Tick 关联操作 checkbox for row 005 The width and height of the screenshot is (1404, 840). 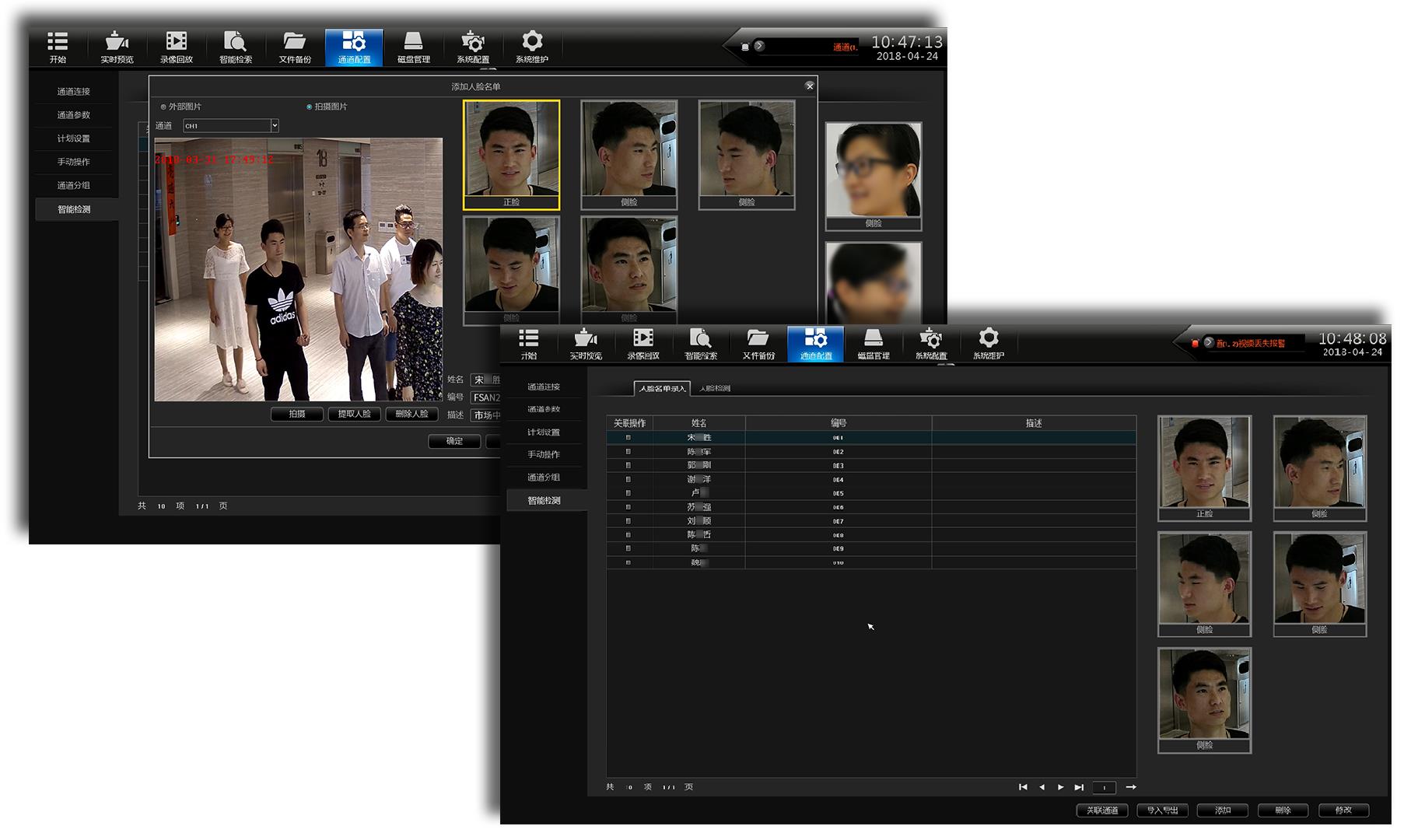pos(628,493)
